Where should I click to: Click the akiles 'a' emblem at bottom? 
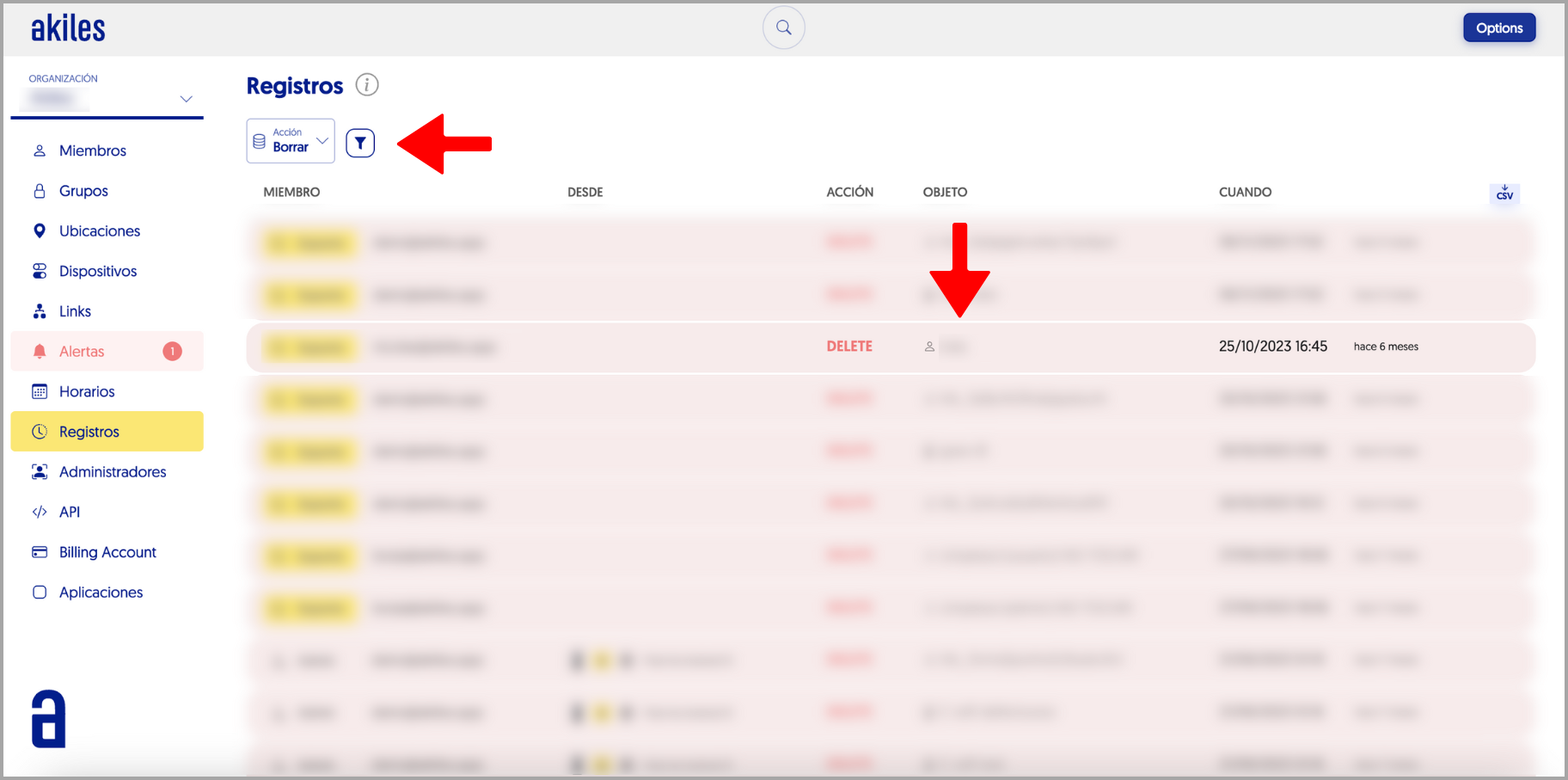point(49,719)
